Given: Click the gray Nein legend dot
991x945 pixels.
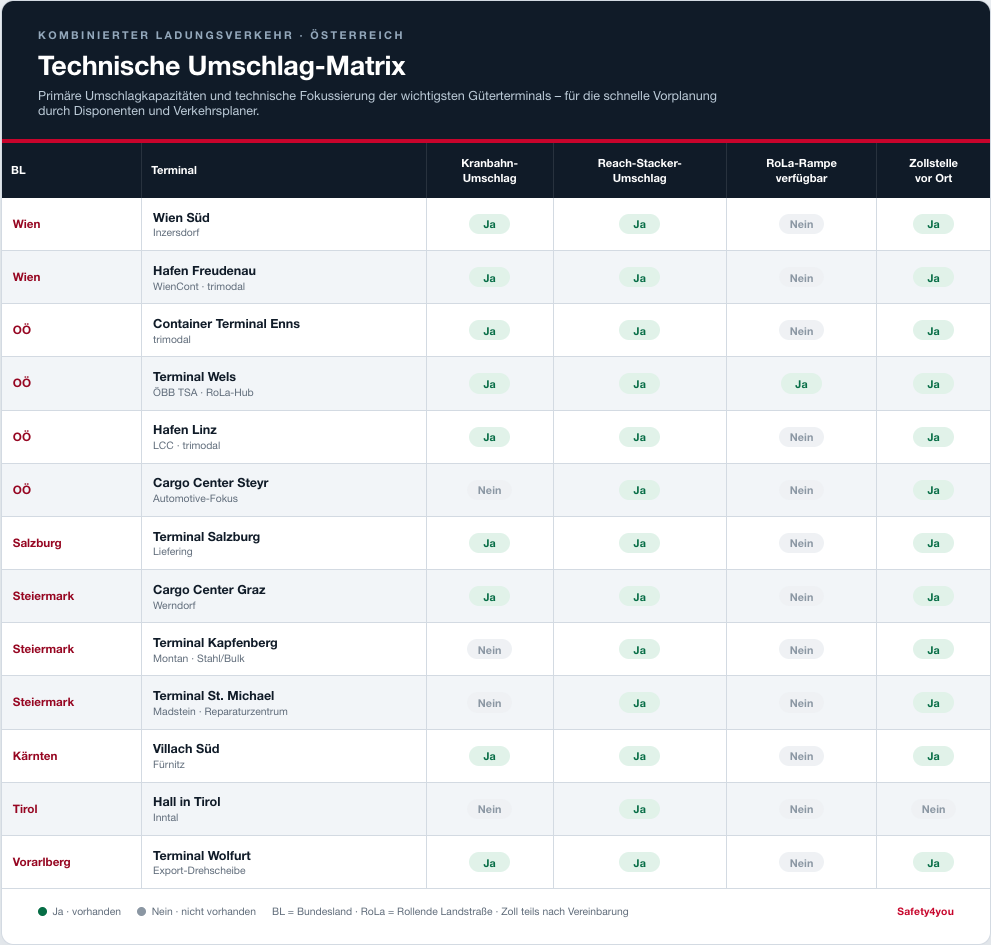Looking at the screenshot, I should pos(142,911).
